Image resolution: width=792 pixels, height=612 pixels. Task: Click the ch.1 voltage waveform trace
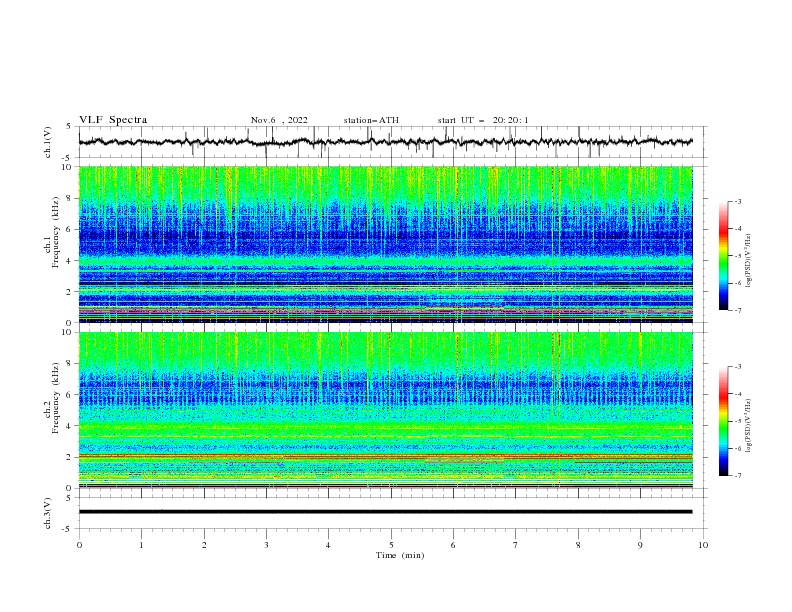point(385,142)
